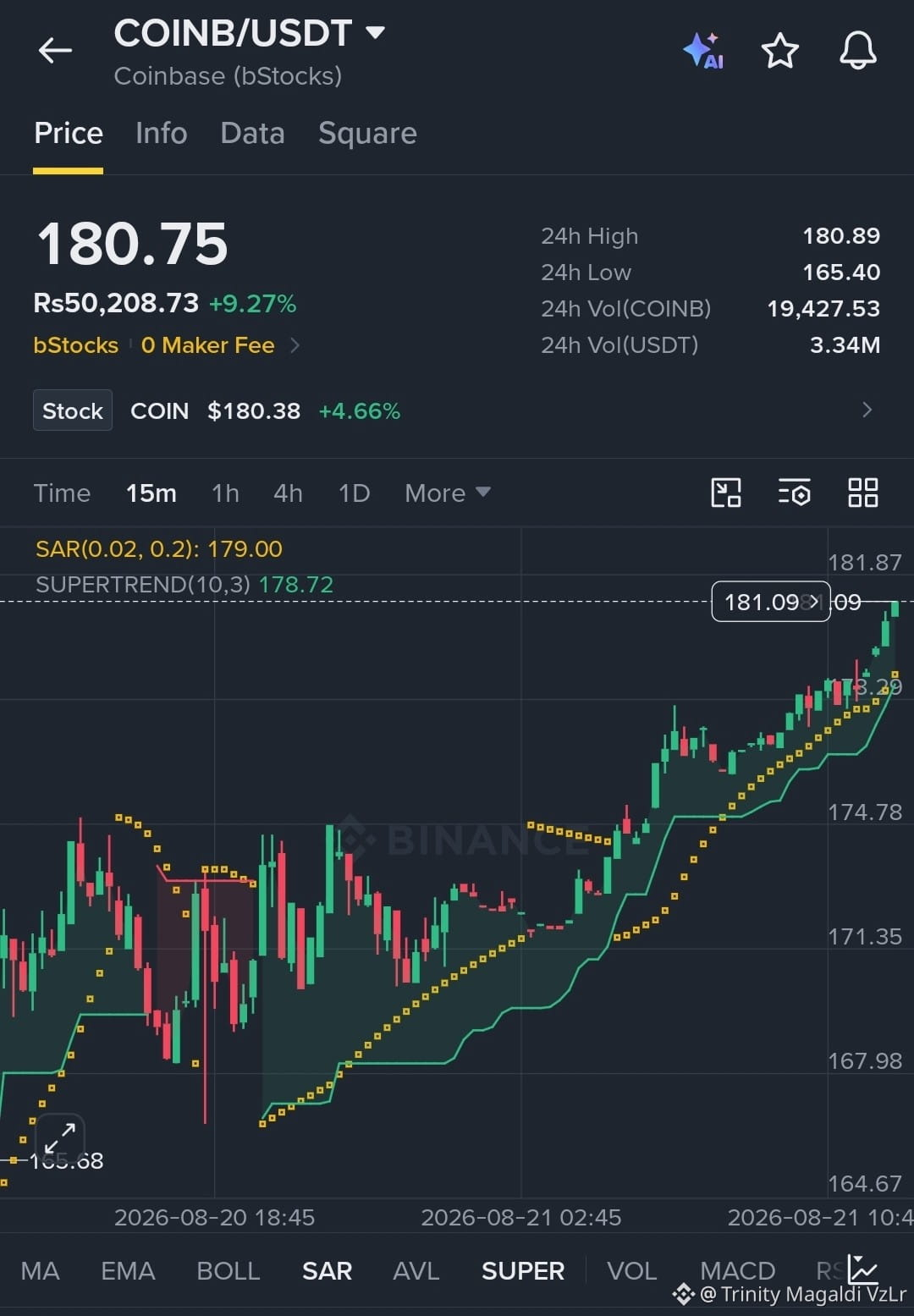Toggle the BOLL indicator
The height and width of the screenshot is (1316, 914).
pyautogui.click(x=228, y=1270)
